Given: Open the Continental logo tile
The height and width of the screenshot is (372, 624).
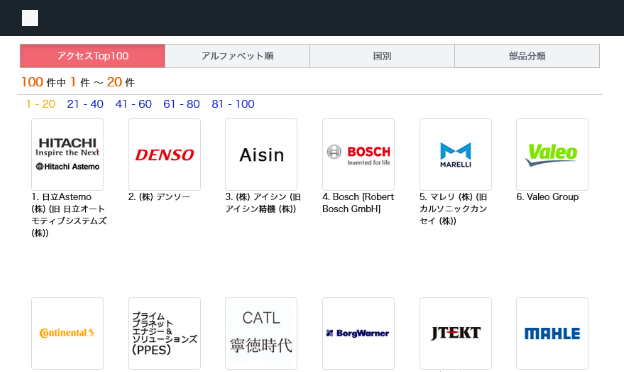Looking at the screenshot, I should point(67,333).
